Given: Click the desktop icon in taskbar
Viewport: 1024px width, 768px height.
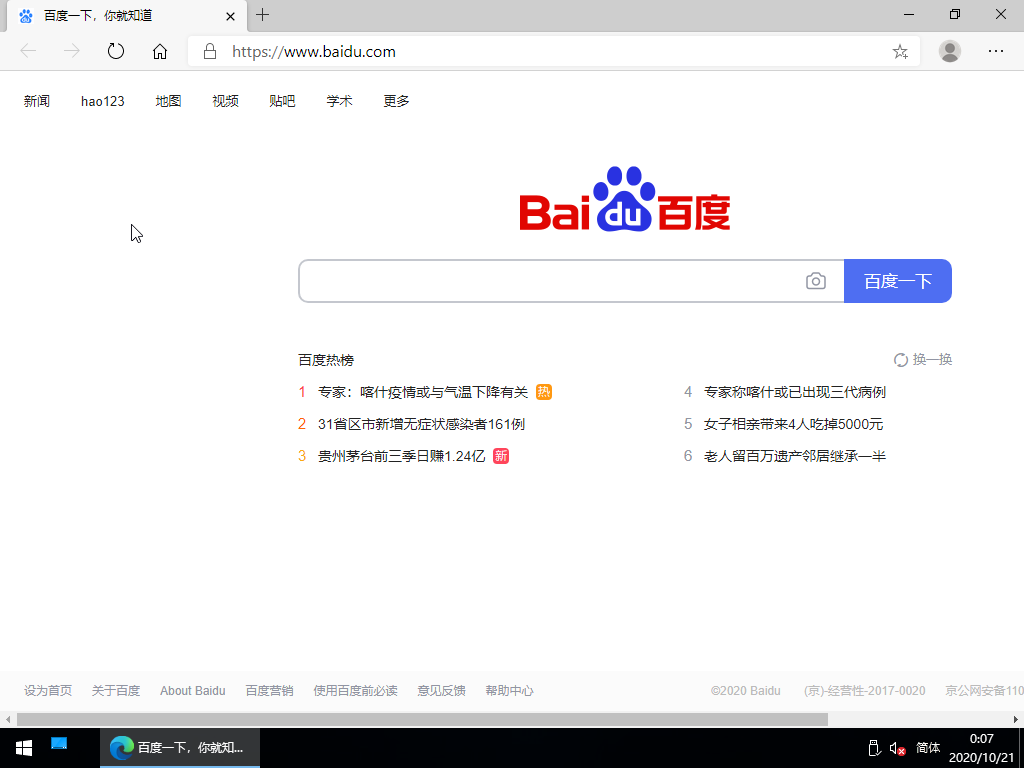Looking at the screenshot, I should click(59, 744).
